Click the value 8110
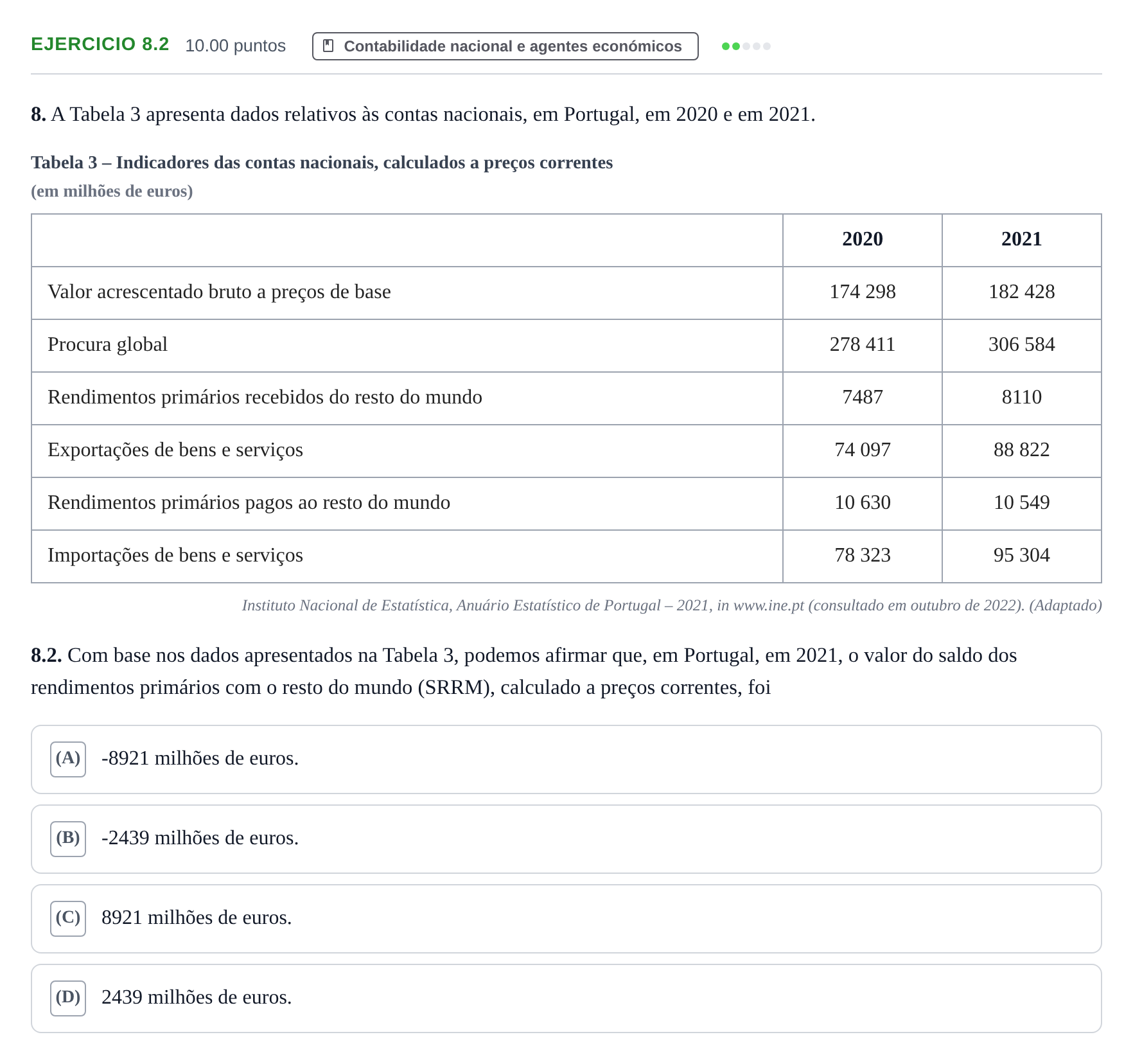This screenshot has width=1133, height=1064. (x=1021, y=397)
